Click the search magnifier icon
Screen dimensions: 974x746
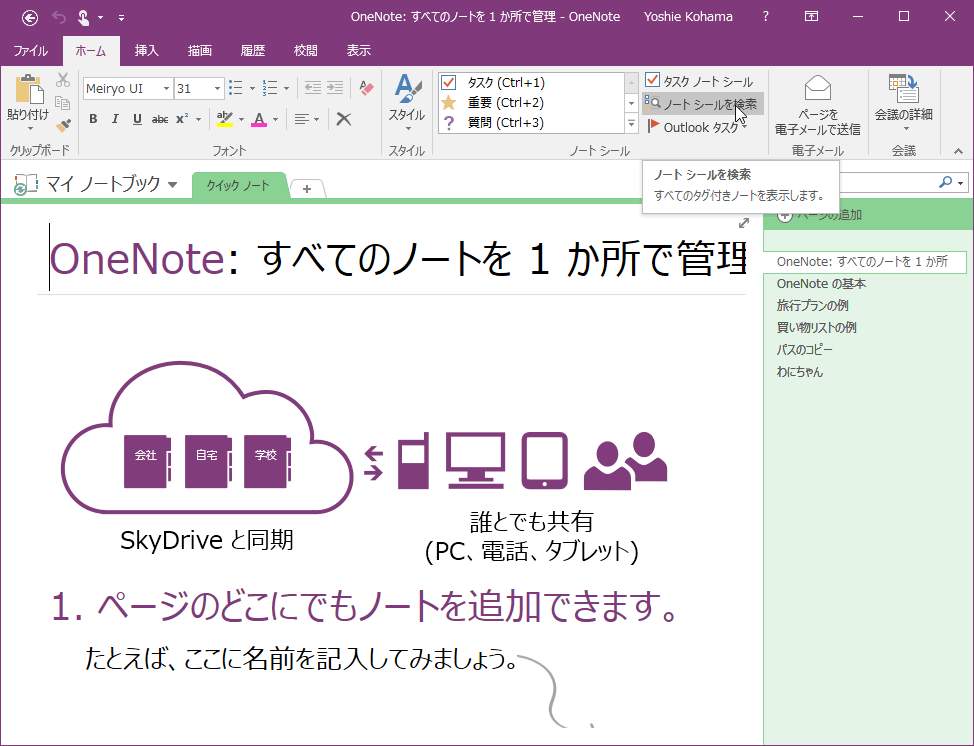945,182
